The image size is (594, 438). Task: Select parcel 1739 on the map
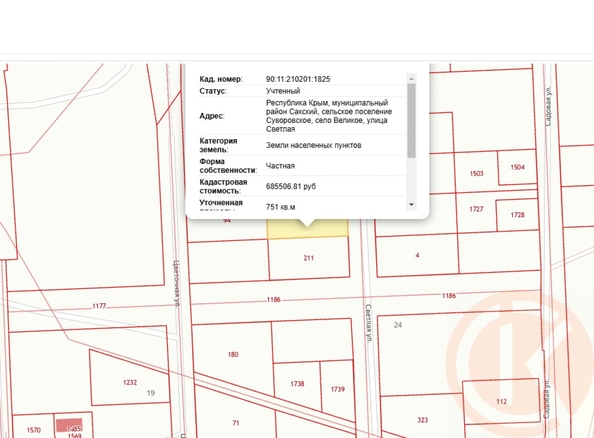click(x=337, y=389)
